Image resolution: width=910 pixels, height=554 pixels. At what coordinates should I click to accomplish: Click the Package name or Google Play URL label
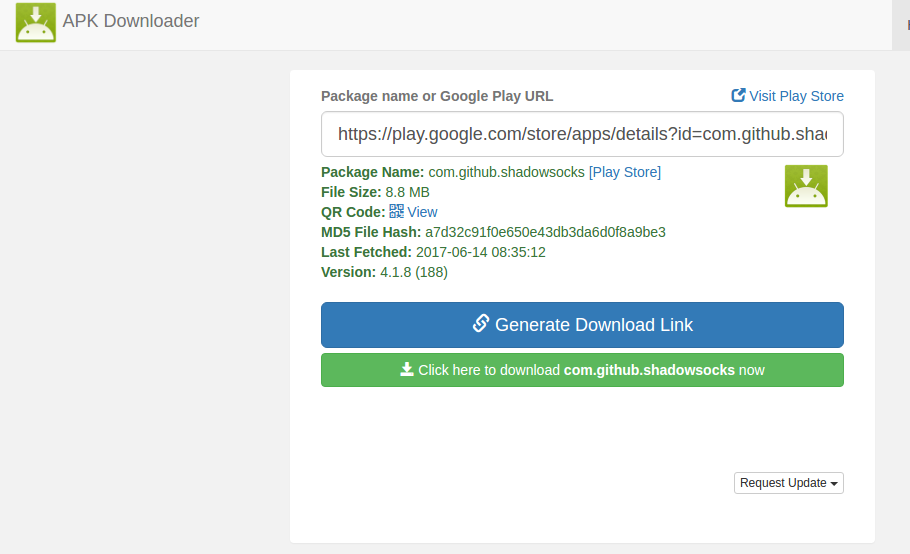(x=437, y=96)
